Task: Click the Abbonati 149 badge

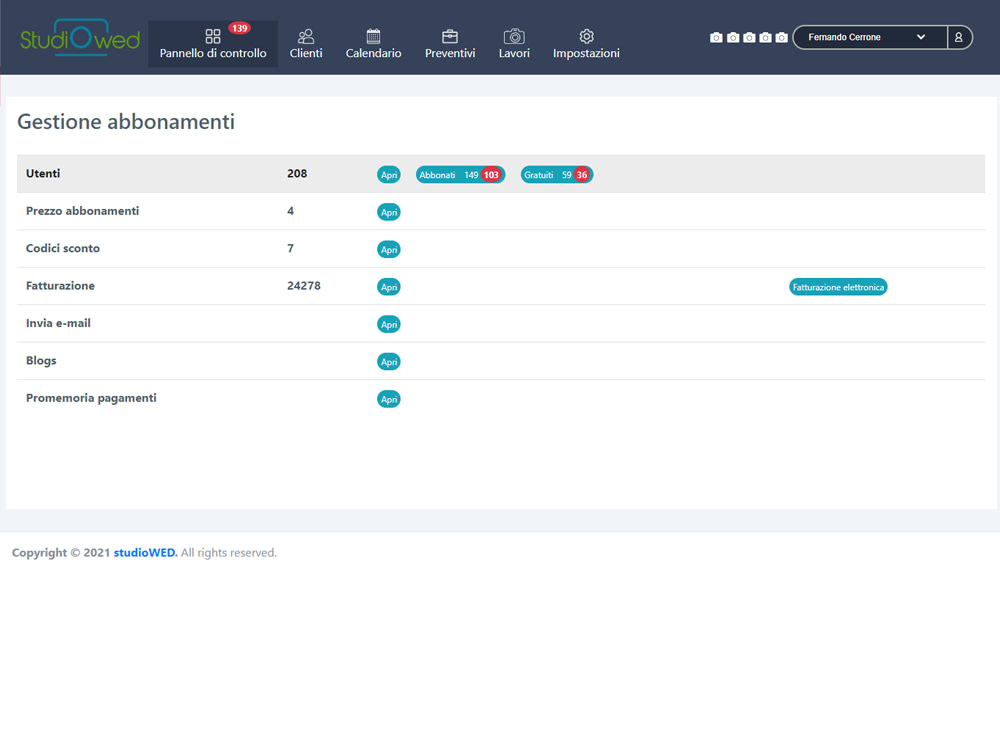Action: click(460, 174)
